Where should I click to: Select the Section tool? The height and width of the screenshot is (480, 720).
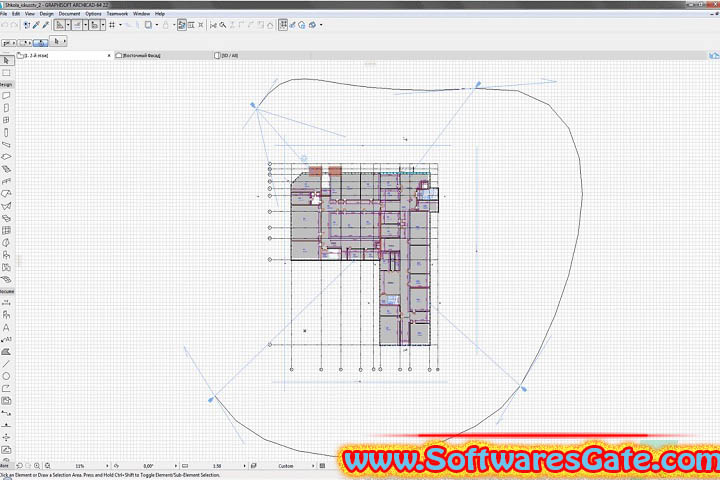[6, 413]
